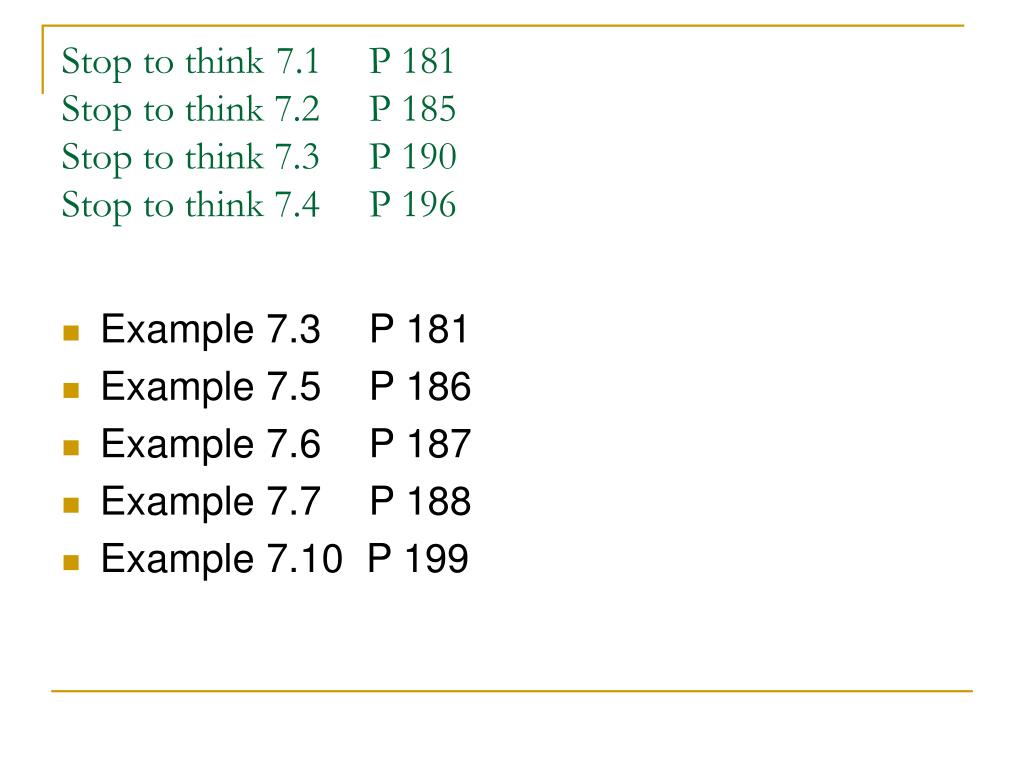Viewport: 1024px width, 768px height.
Task: Click page reference P 199
Action: 418,558
